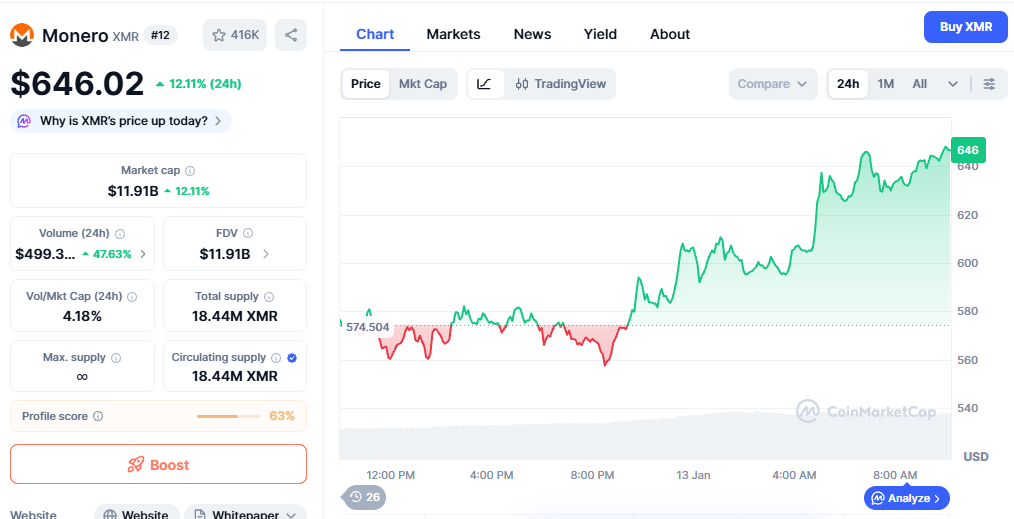This screenshot has width=1014, height=519.
Task: Switch to TradingView chart mode
Action: point(561,84)
